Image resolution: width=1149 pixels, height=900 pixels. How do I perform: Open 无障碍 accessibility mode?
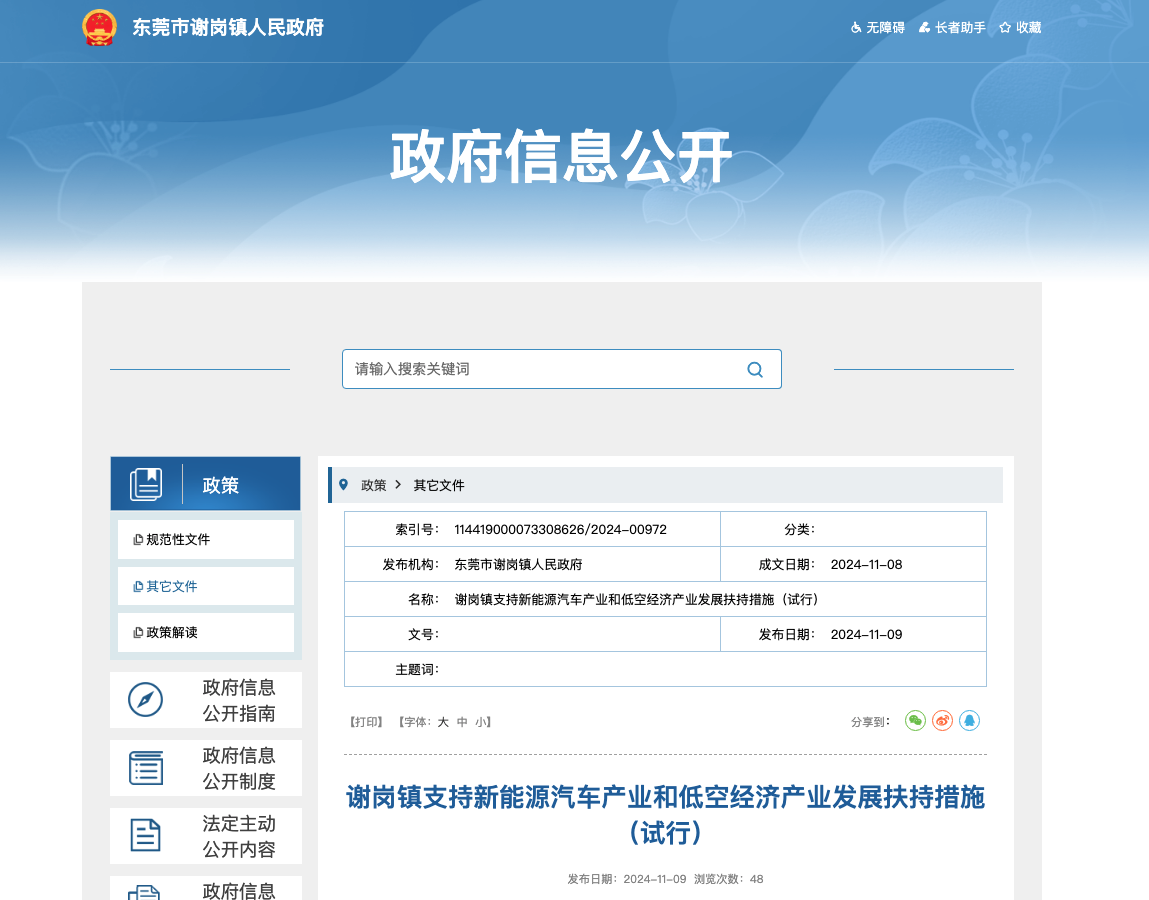877,28
